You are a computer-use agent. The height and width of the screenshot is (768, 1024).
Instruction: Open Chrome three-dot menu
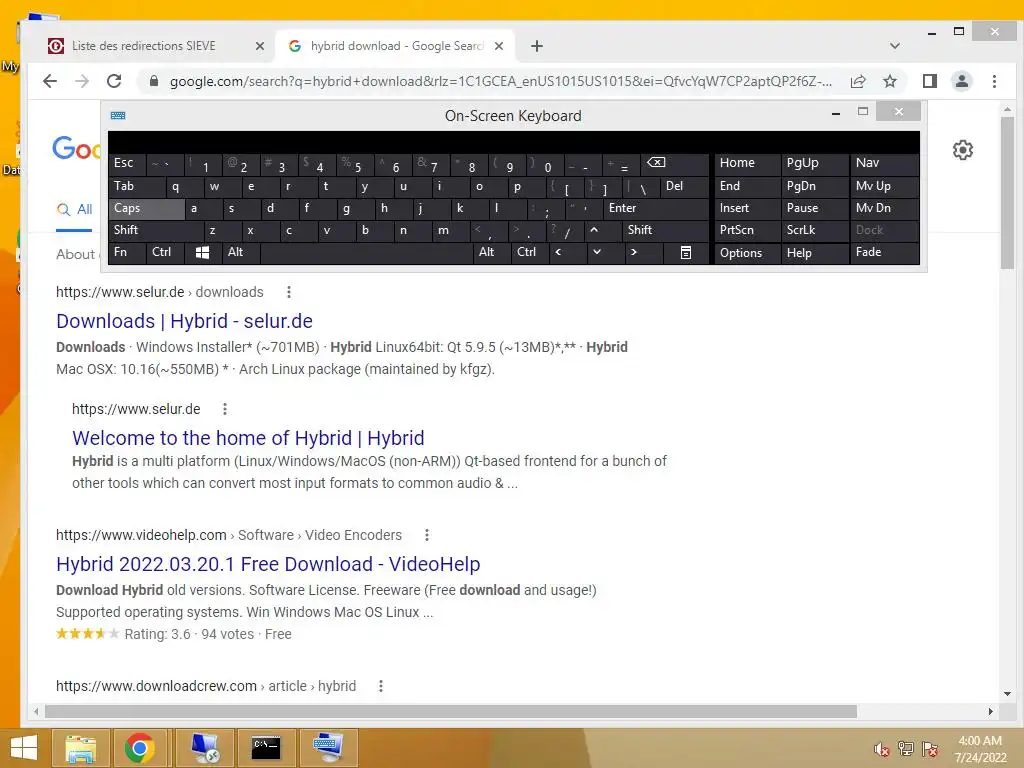point(994,81)
